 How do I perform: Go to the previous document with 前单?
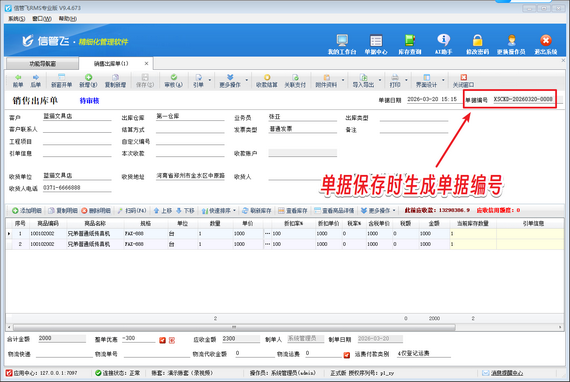pos(18,81)
